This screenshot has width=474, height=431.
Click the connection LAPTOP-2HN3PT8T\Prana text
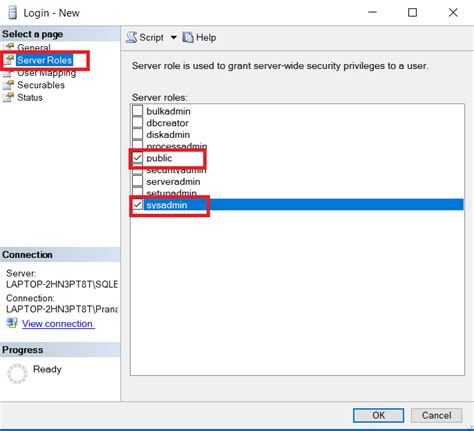(x=62, y=309)
